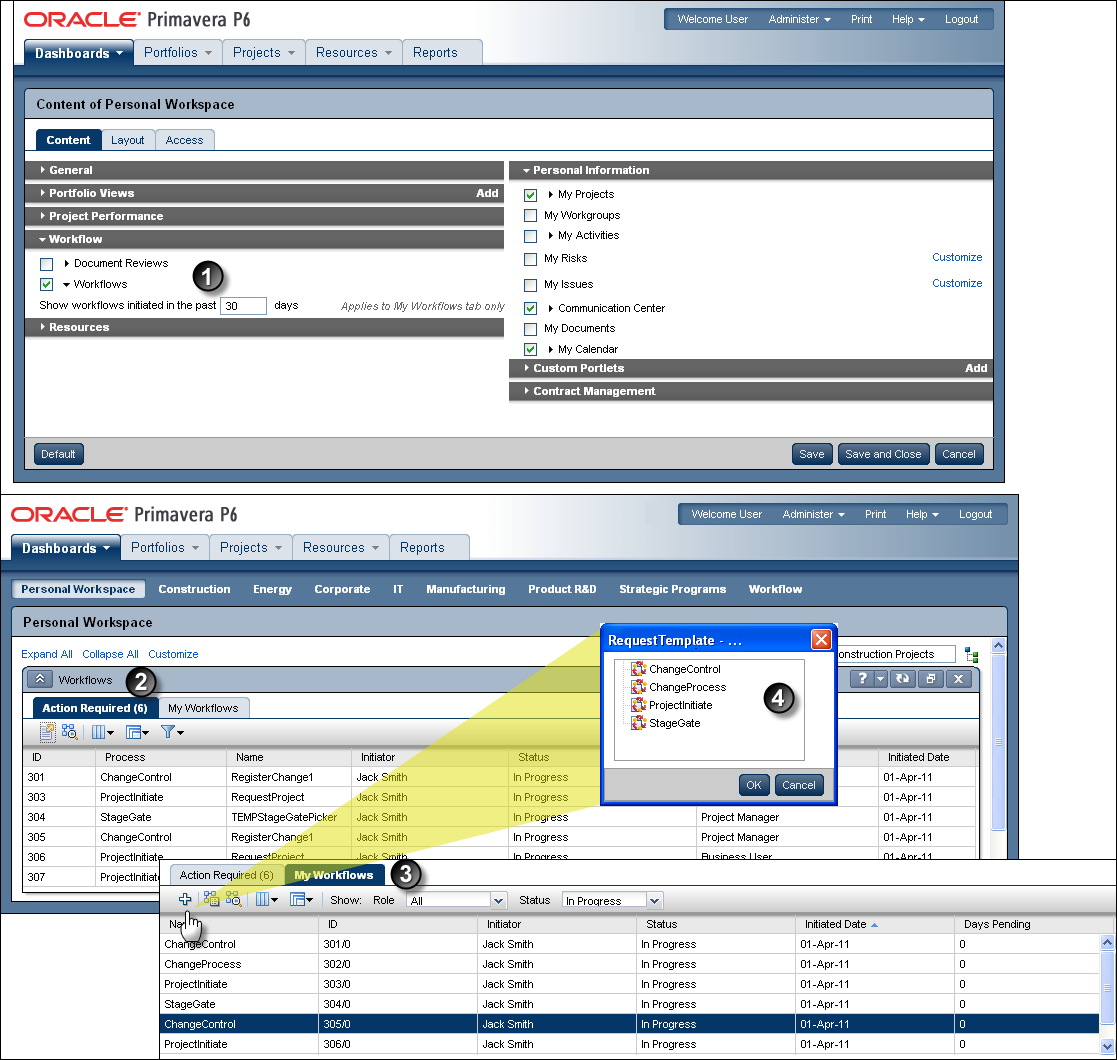The width and height of the screenshot is (1117, 1060).
Task: Select row with ID 305/0 ChangeControl
Action: [629, 1024]
